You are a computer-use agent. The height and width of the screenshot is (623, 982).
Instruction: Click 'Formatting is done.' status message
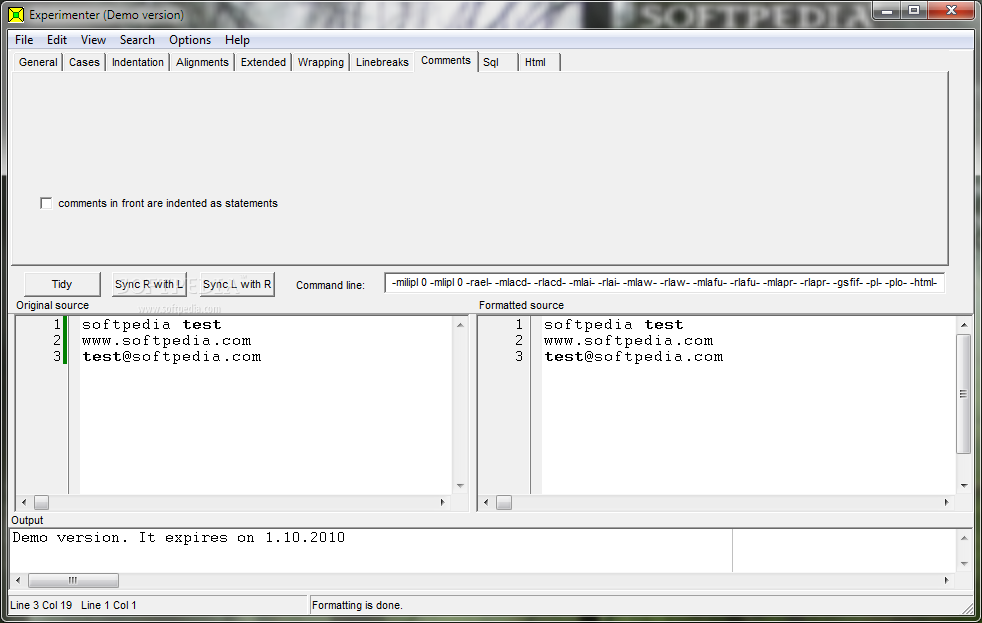tap(357, 605)
